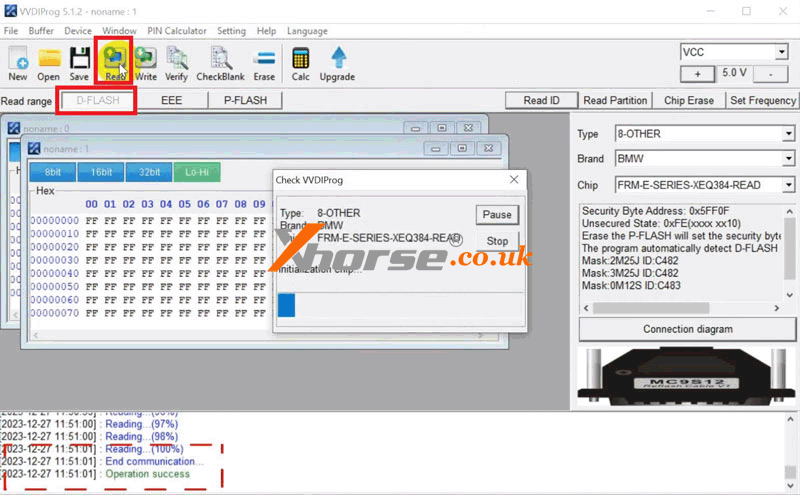Switch to the P-FLASH read range tab

tap(245, 100)
